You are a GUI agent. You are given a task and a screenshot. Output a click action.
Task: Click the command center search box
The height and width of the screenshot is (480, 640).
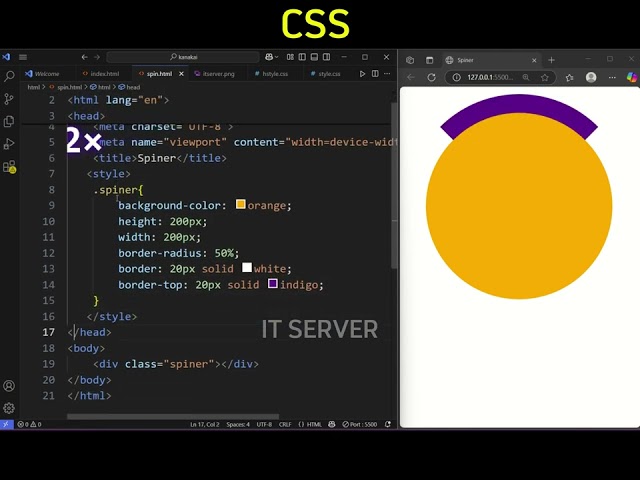[x=183, y=57]
